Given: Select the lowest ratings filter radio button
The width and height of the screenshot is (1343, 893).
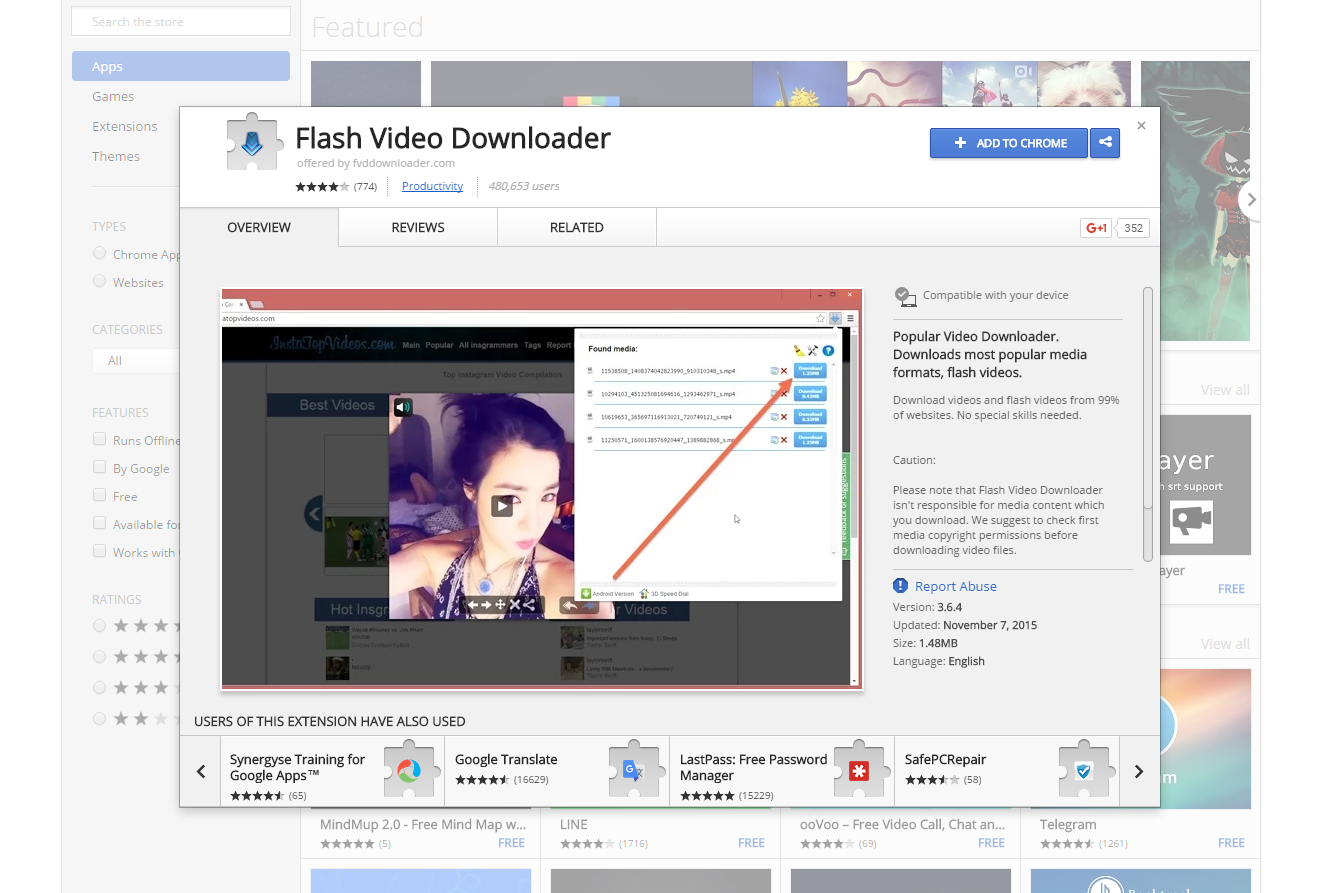Looking at the screenshot, I should coord(99,718).
